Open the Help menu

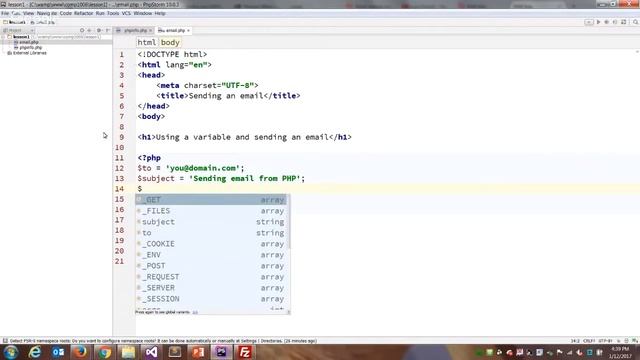[160, 13]
